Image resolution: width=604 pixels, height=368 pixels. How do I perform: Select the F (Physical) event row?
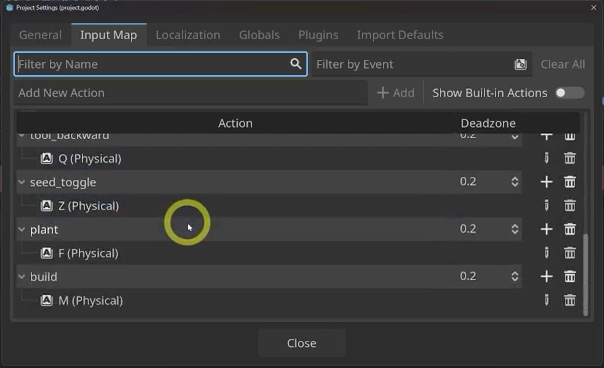coord(269,253)
